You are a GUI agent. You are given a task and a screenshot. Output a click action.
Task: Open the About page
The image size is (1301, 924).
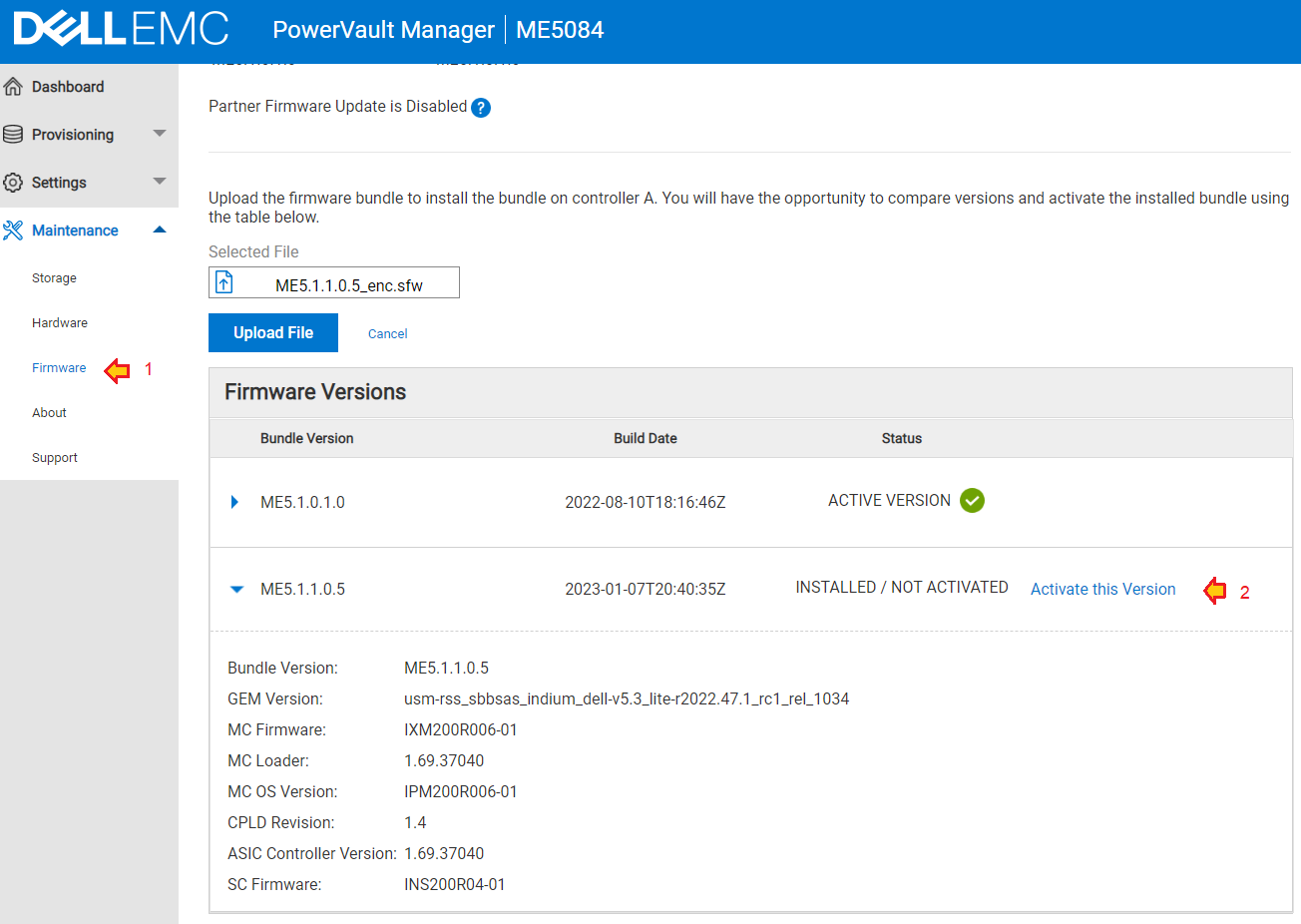[x=49, y=412]
